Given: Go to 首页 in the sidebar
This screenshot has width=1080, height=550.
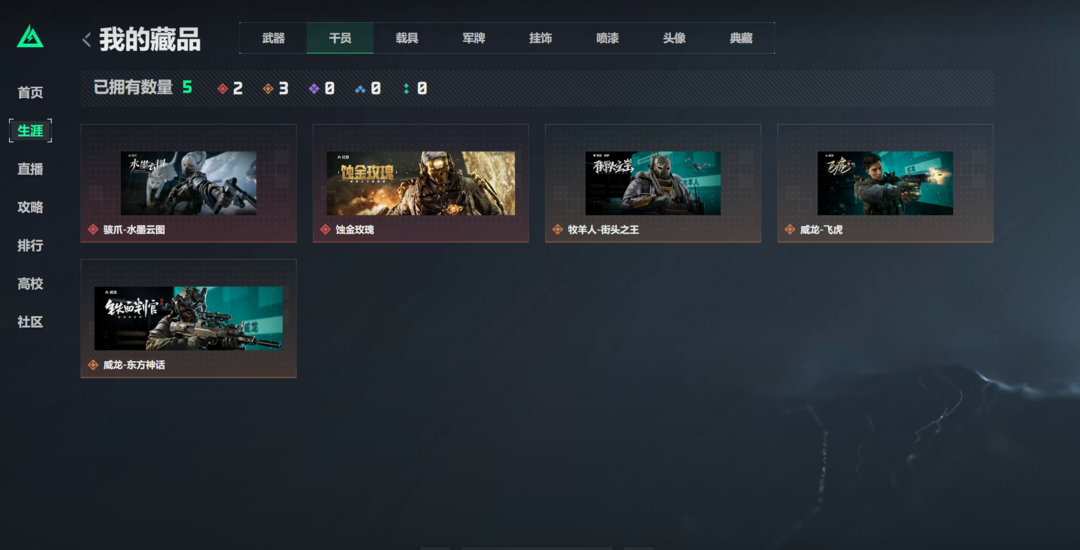Looking at the screenshot, I should pos(30,92).
